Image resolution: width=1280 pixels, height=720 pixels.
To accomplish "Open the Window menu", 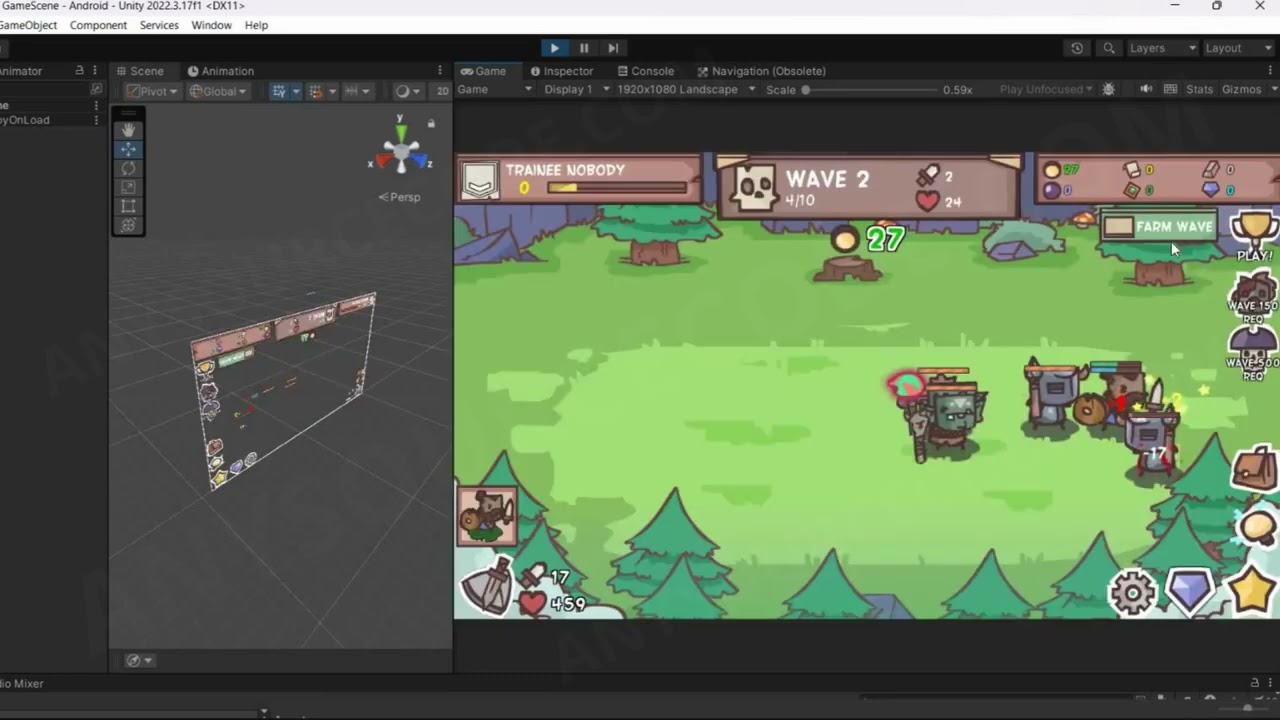I will point(211,25).
